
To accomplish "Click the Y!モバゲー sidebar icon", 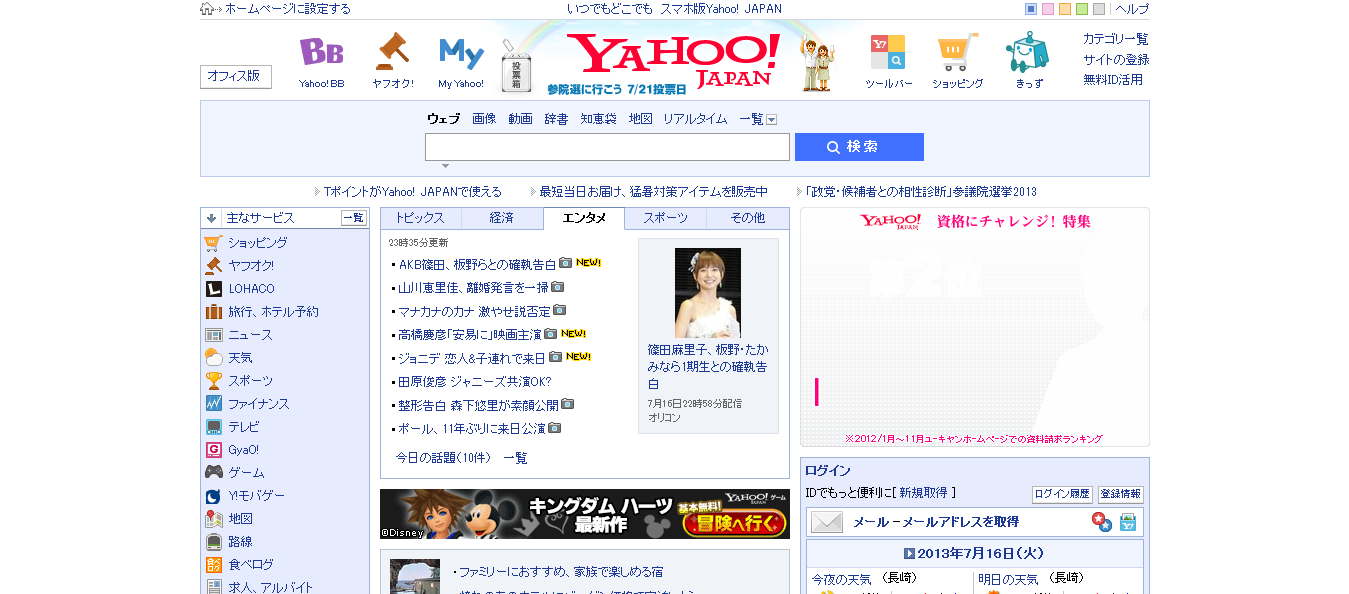I will tap(213, 496).
